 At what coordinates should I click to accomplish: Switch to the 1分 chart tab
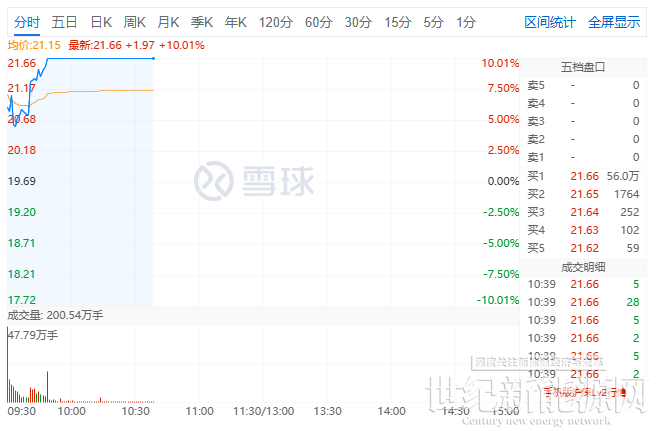tap(465, 21)
